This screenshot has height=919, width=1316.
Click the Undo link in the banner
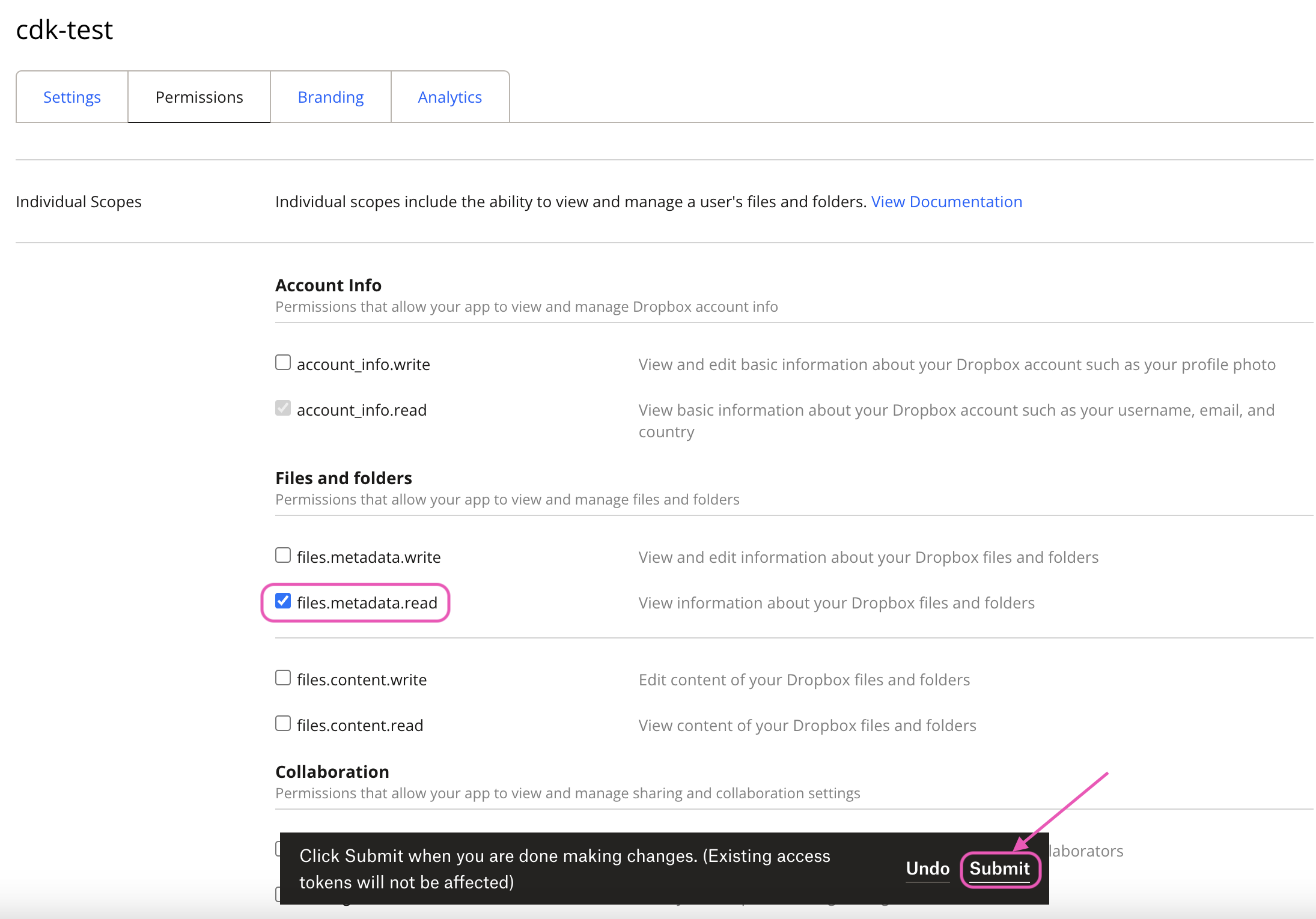pyautogui.click(x=927, y=868)
